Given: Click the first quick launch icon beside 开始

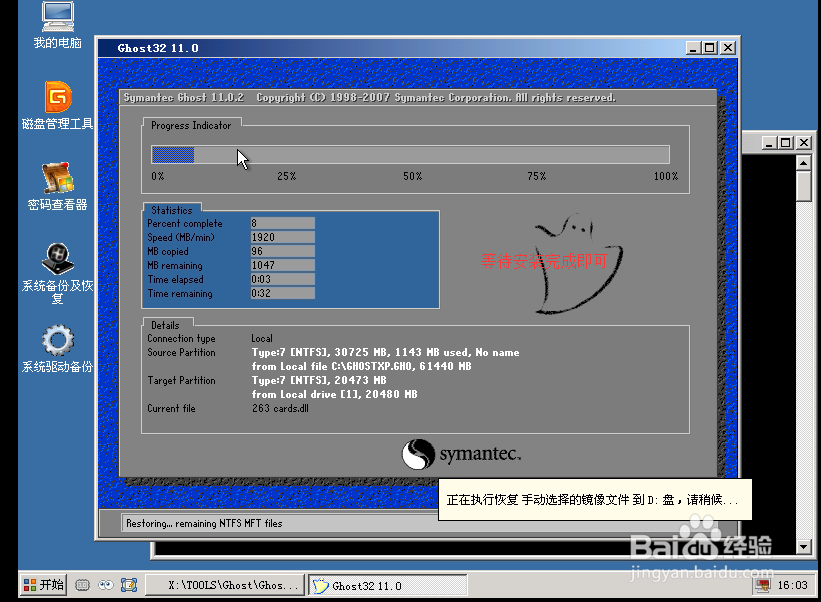Looking at the screenshot, I should click(x=82, y=585).
